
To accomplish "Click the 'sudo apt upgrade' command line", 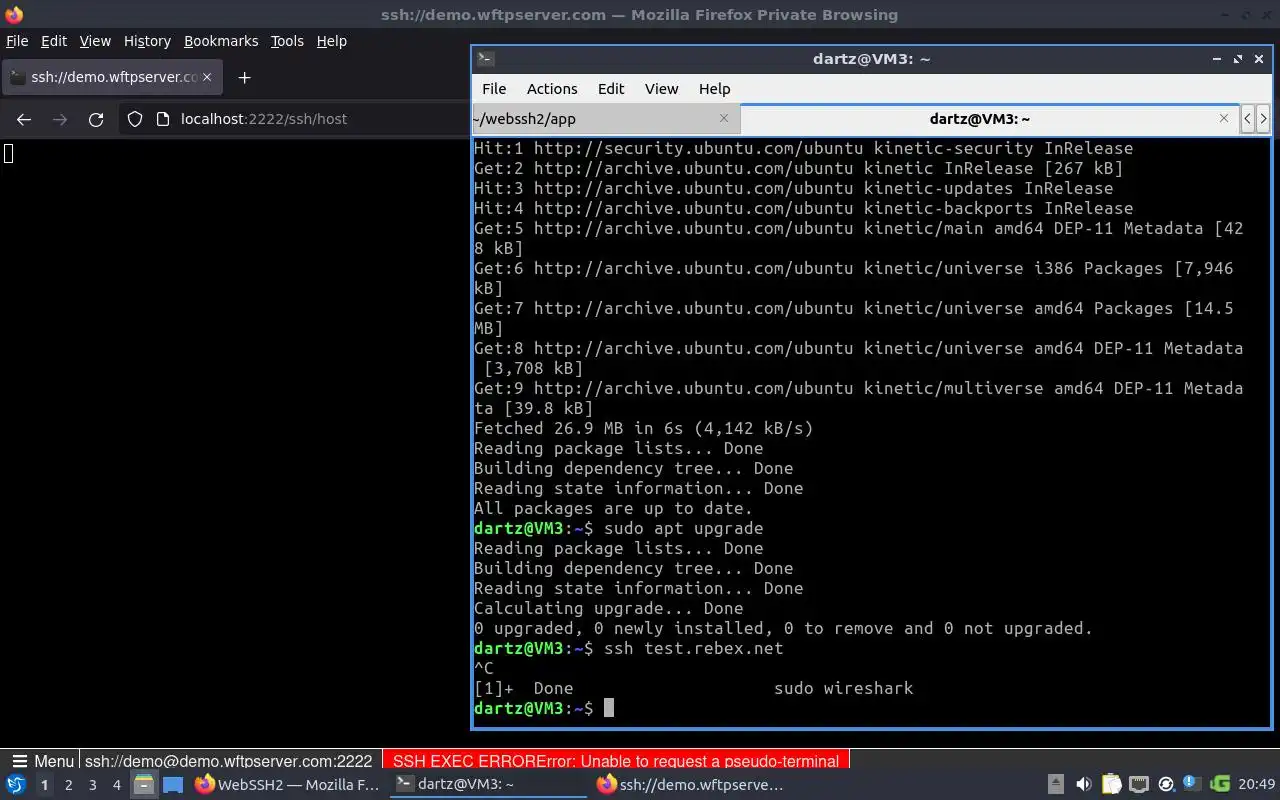I will coord(683,528).
